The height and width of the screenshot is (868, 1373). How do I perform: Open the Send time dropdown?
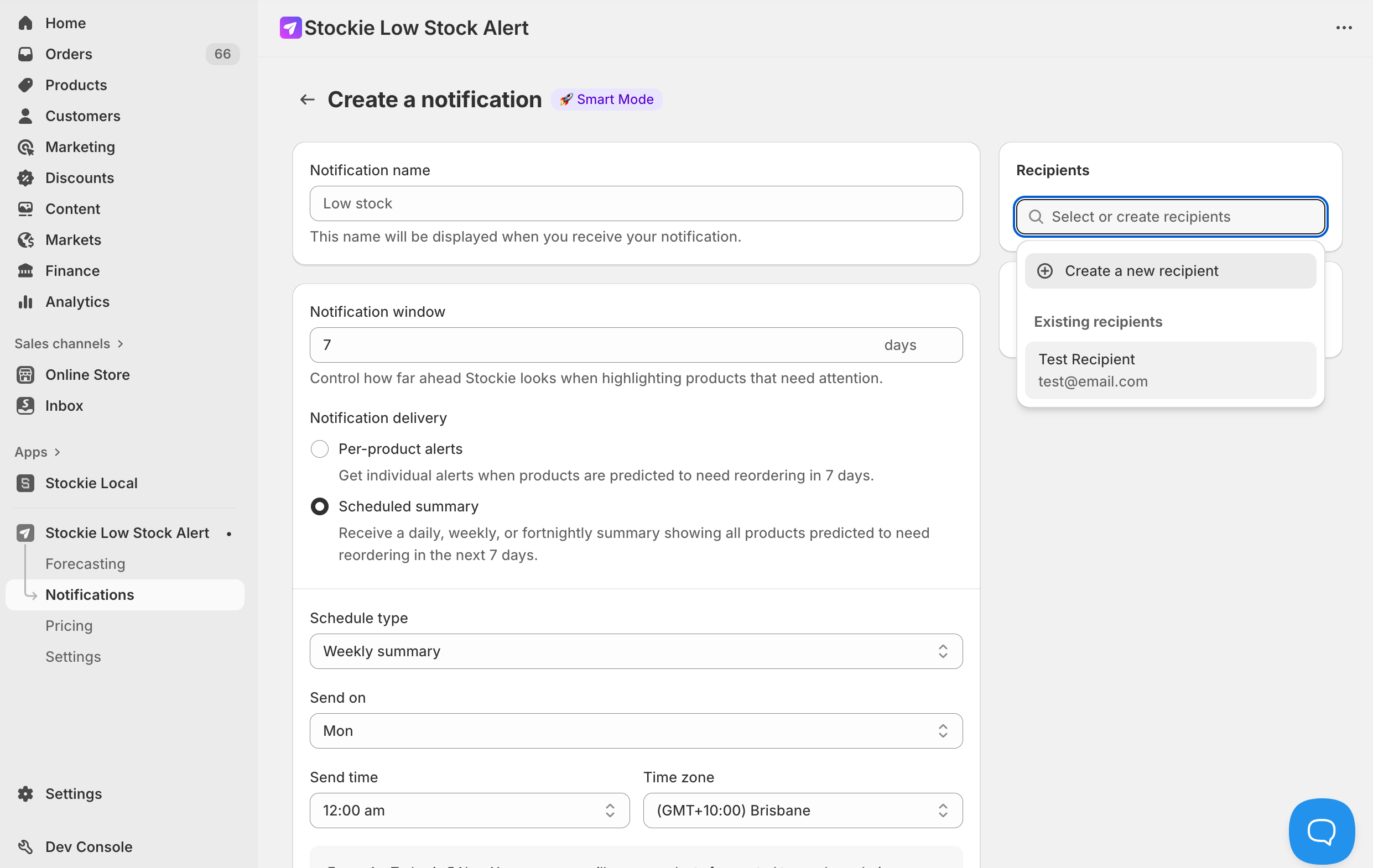pyautogui.click(x=469, y=810)
